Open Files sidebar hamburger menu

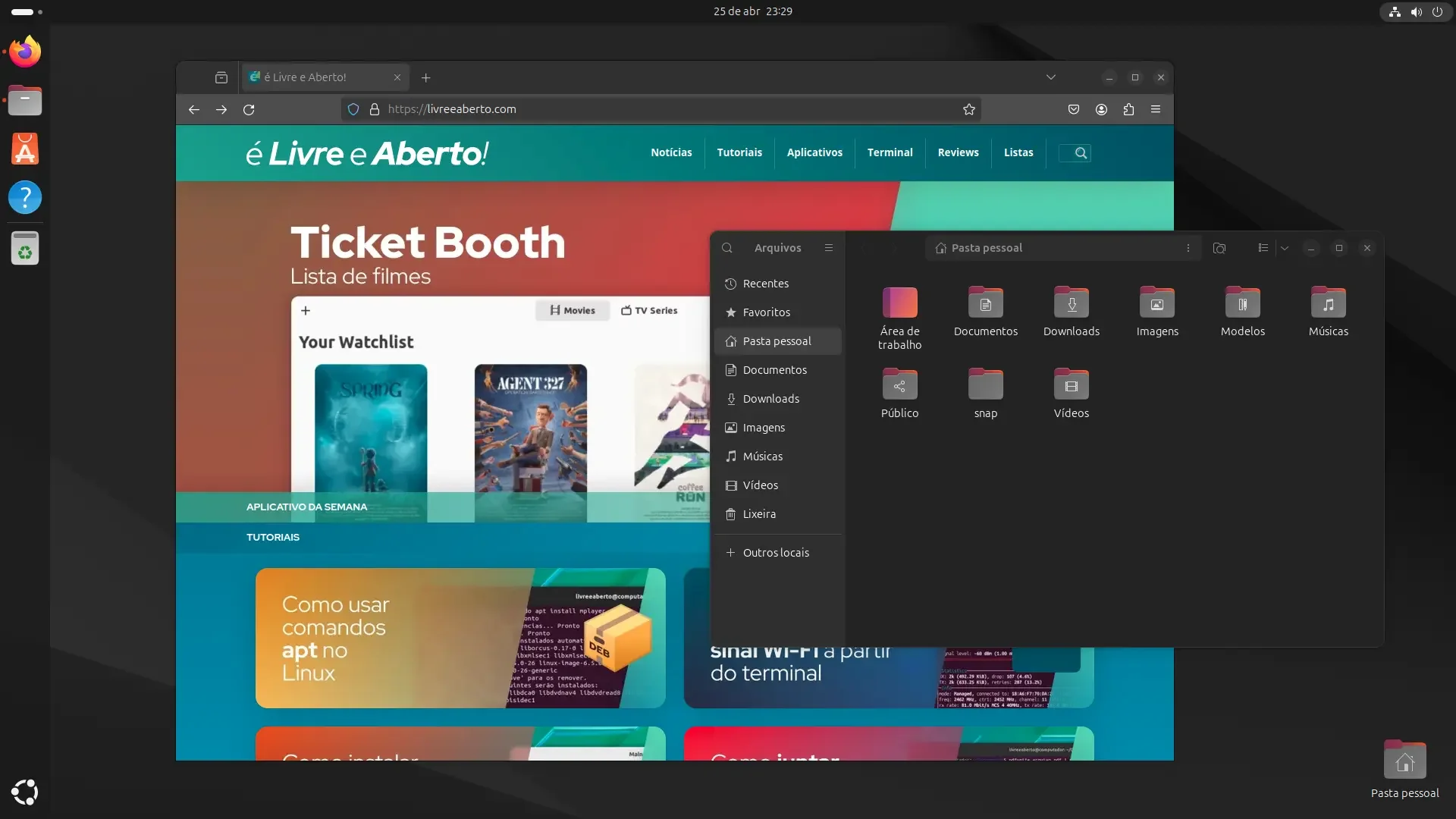point(829,248)
